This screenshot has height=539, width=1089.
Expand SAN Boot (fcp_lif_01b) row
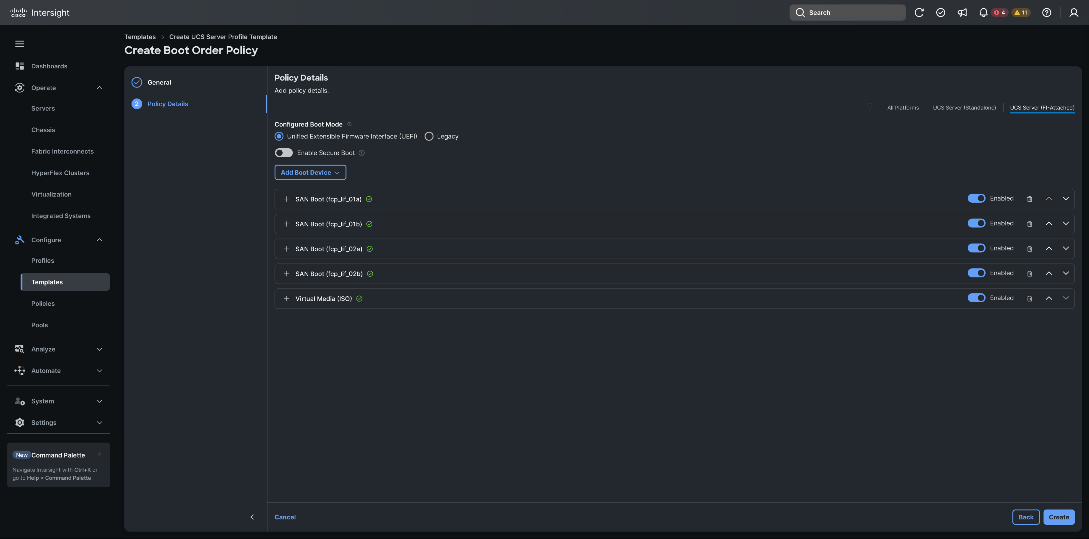(286, 224)
